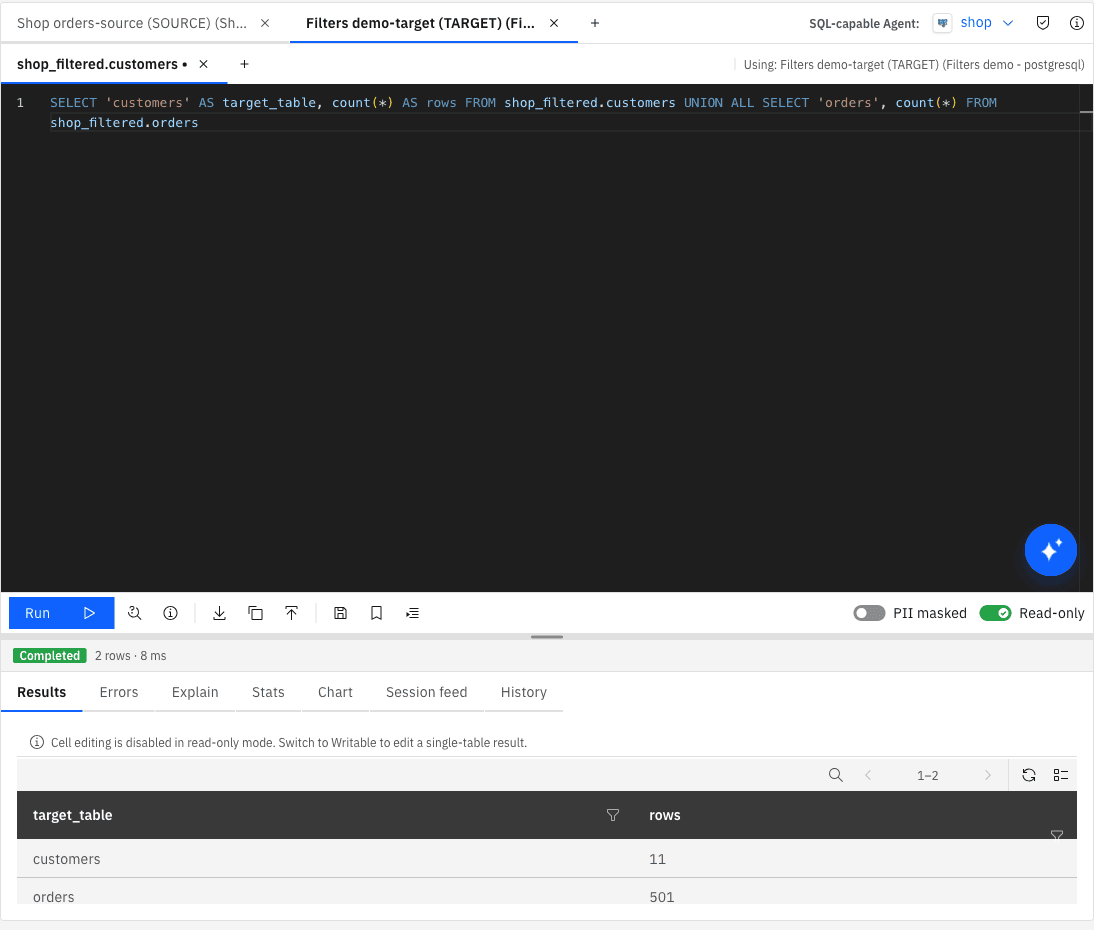Bookmark the query
1094x930 pixels.
(377, 613)
